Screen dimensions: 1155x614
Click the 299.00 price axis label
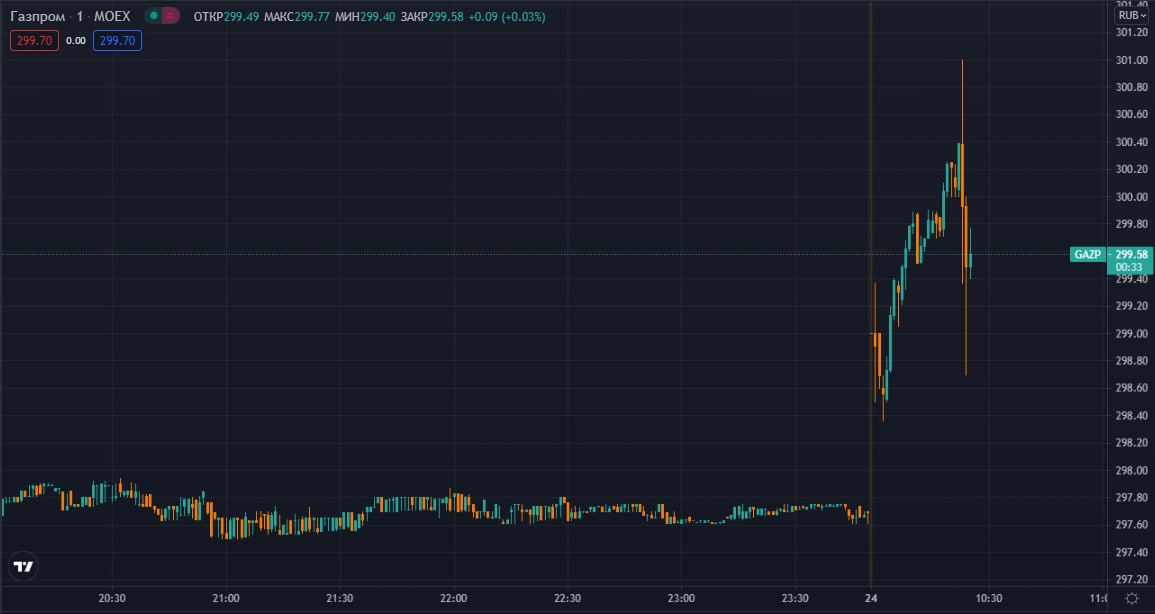(x=1131, y=334)
